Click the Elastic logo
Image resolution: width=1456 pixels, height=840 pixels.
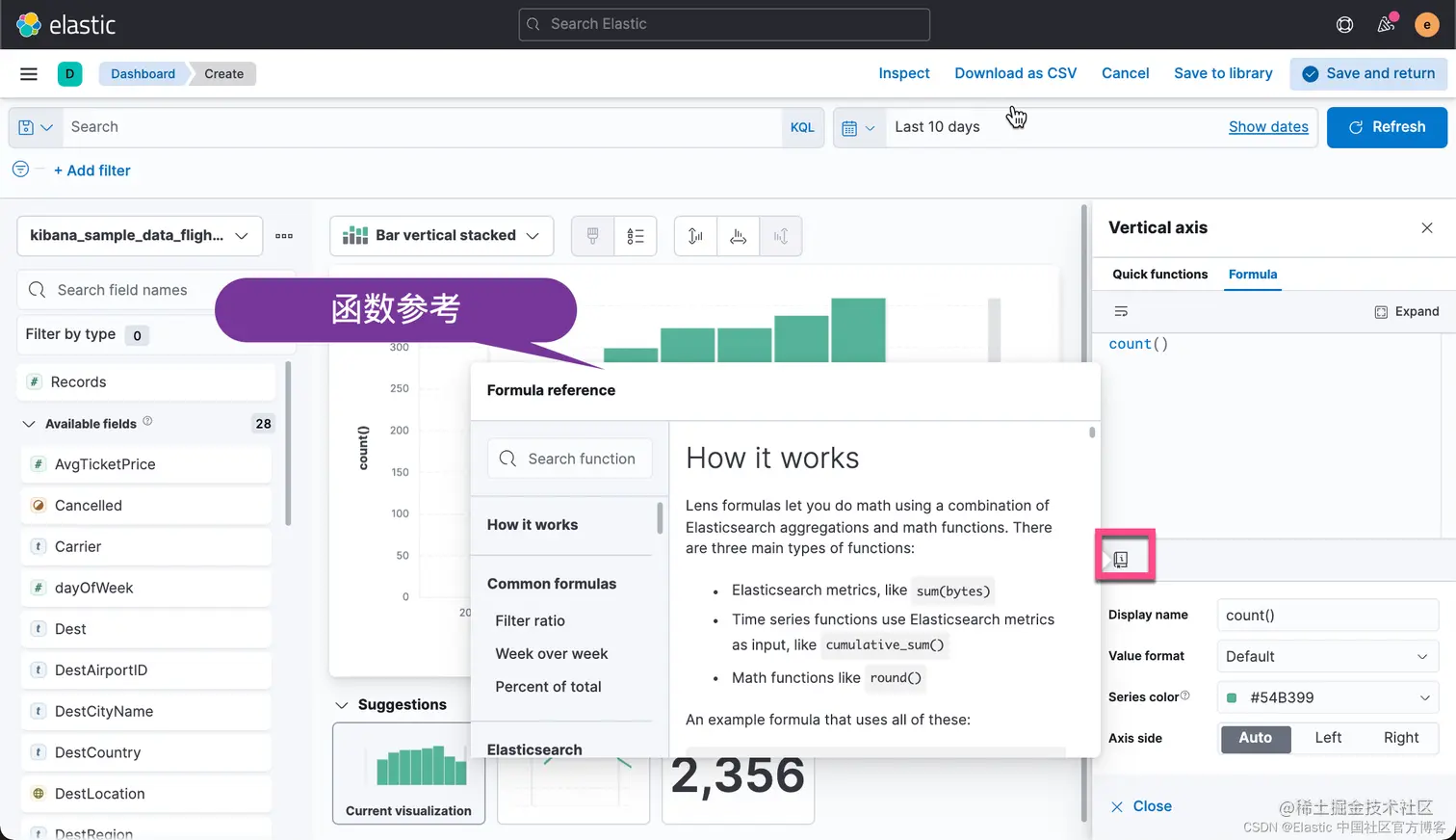tap(66, 24)
